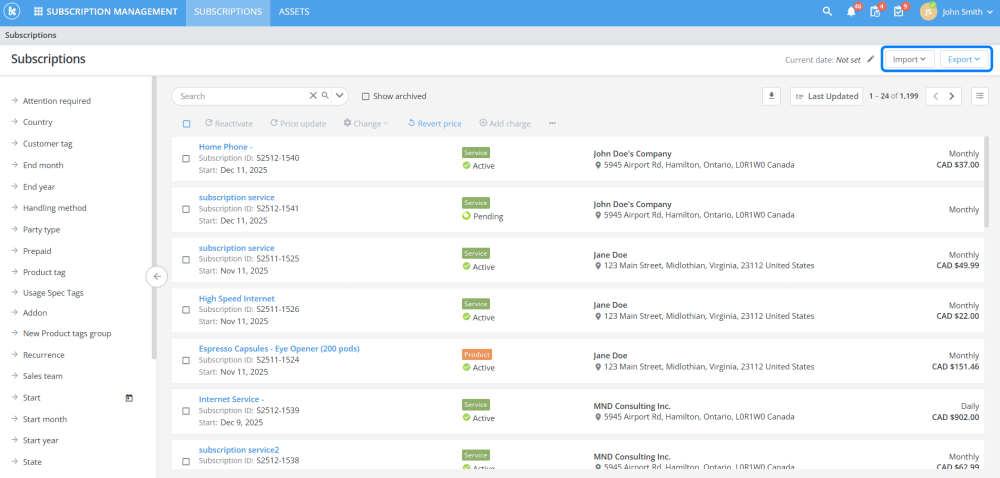The width and height of the screenshot is (1000, 478).
Task: Go to previous page of results
Action: point(936,96)
